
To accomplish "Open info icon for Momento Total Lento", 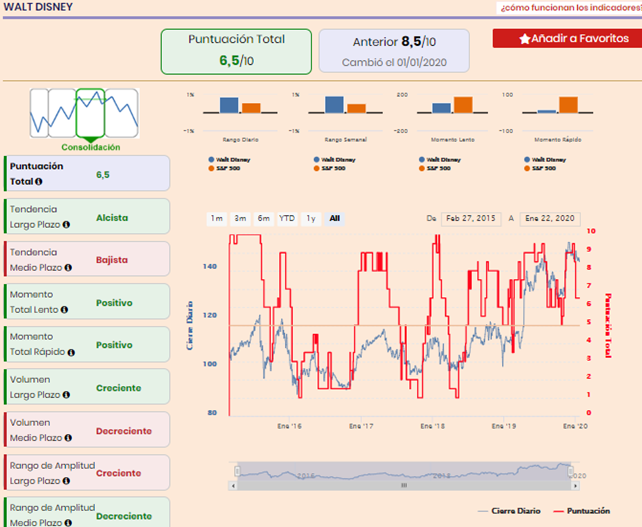I will [64, 310].
